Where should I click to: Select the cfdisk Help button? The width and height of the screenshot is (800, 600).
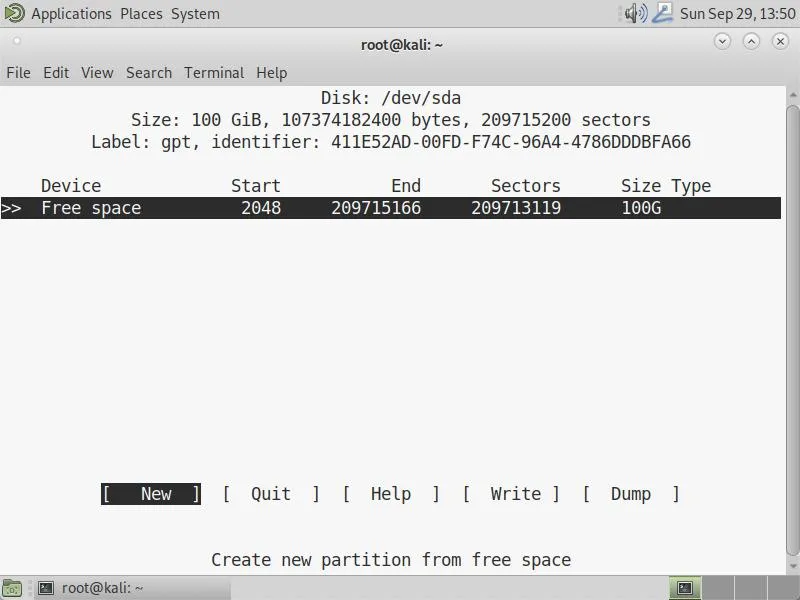click(x=391, y=494)
